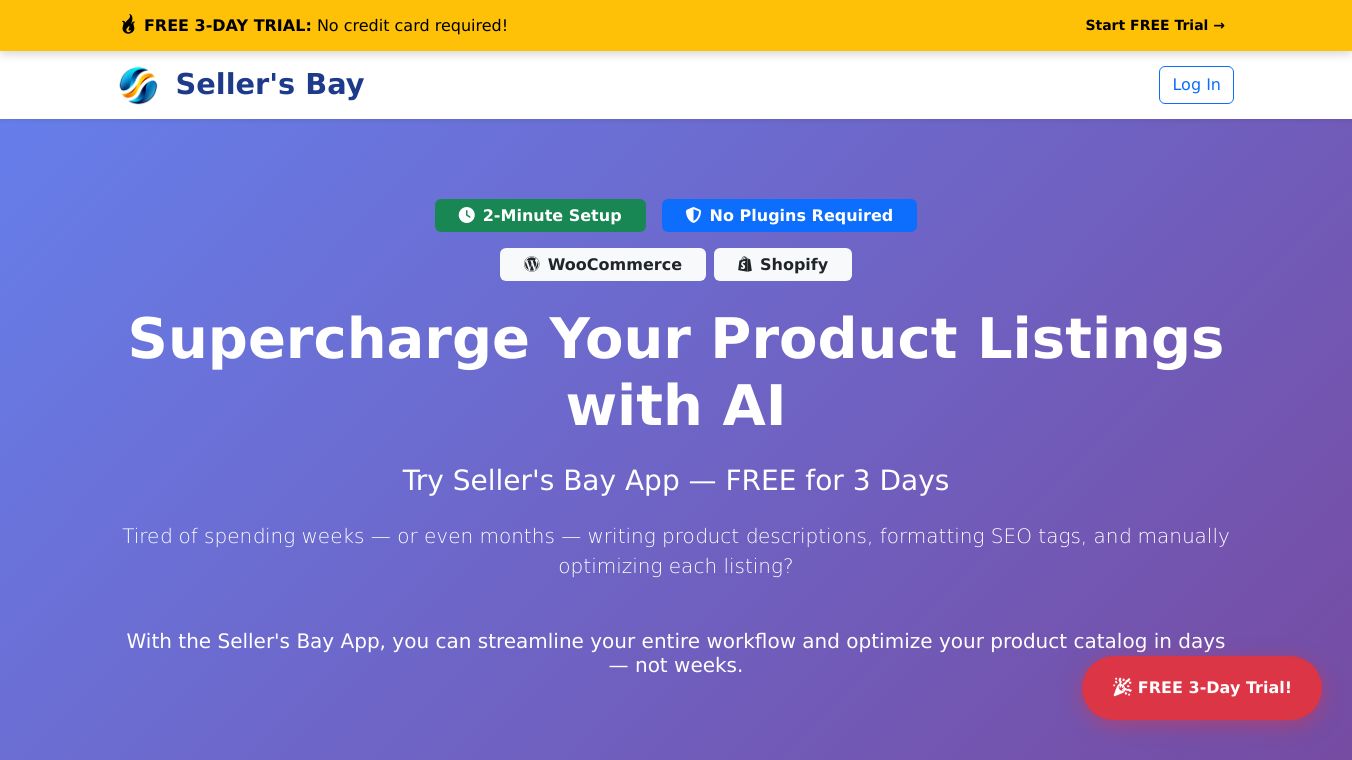Select the 2-Minute Setup badge label
Viewport: 1352px width, 760px height.
point(552,215)
